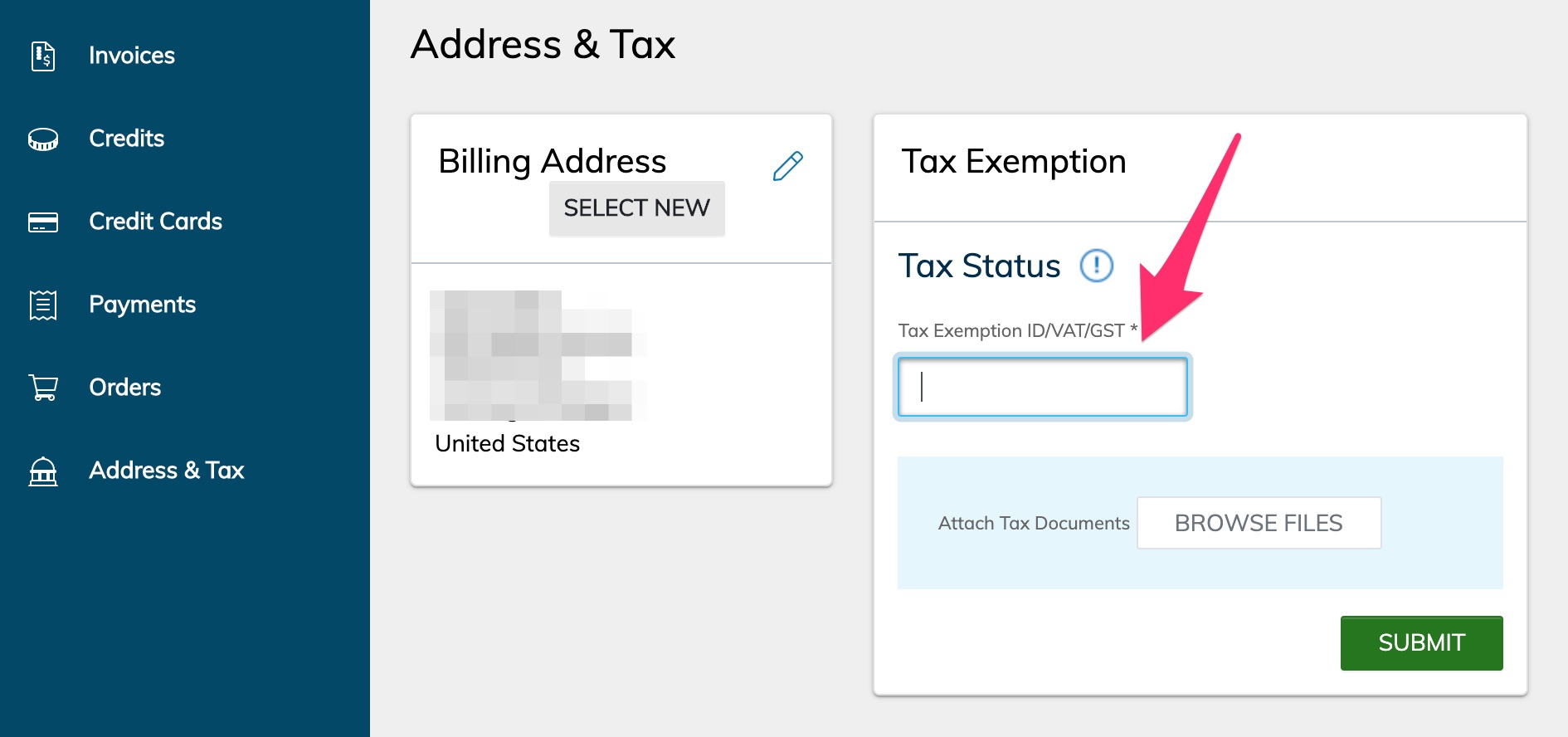Image resolution: width=1568 pixels, height=737 pixels.
Task: Click the Credit Cards card icon
Action: (x=43, y=222)
